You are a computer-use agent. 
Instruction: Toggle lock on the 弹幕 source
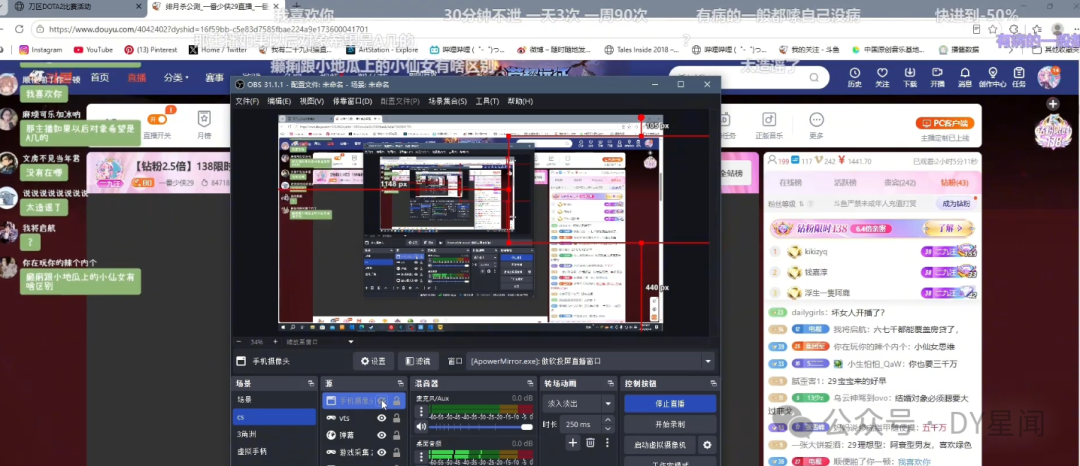[x=397, y=435]
